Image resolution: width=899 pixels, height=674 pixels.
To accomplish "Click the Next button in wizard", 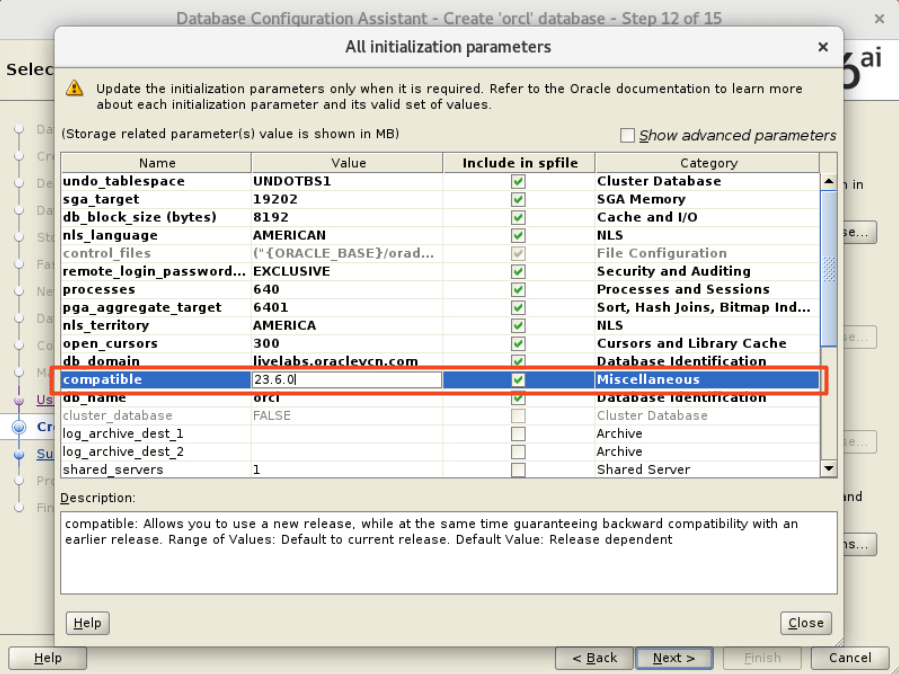I will 673,658.
